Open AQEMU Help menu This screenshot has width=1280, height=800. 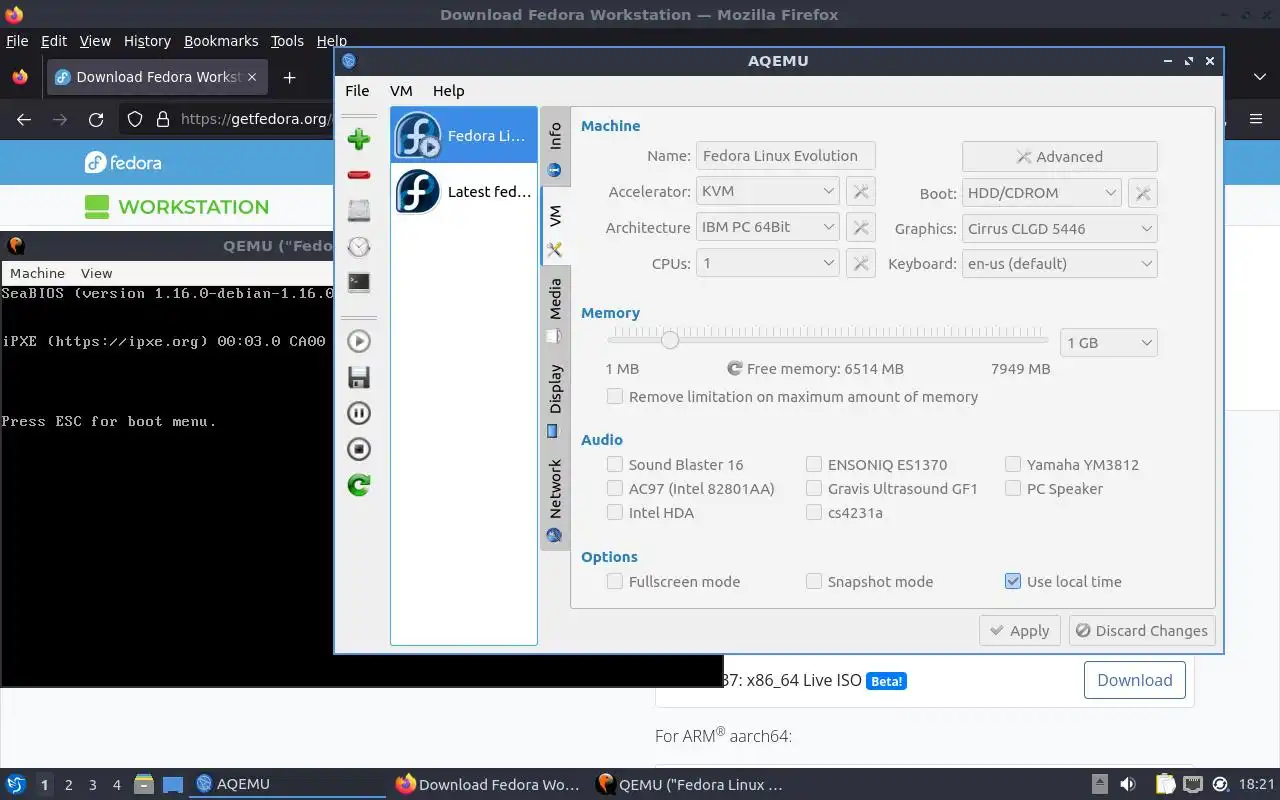[x=448, y=90]
